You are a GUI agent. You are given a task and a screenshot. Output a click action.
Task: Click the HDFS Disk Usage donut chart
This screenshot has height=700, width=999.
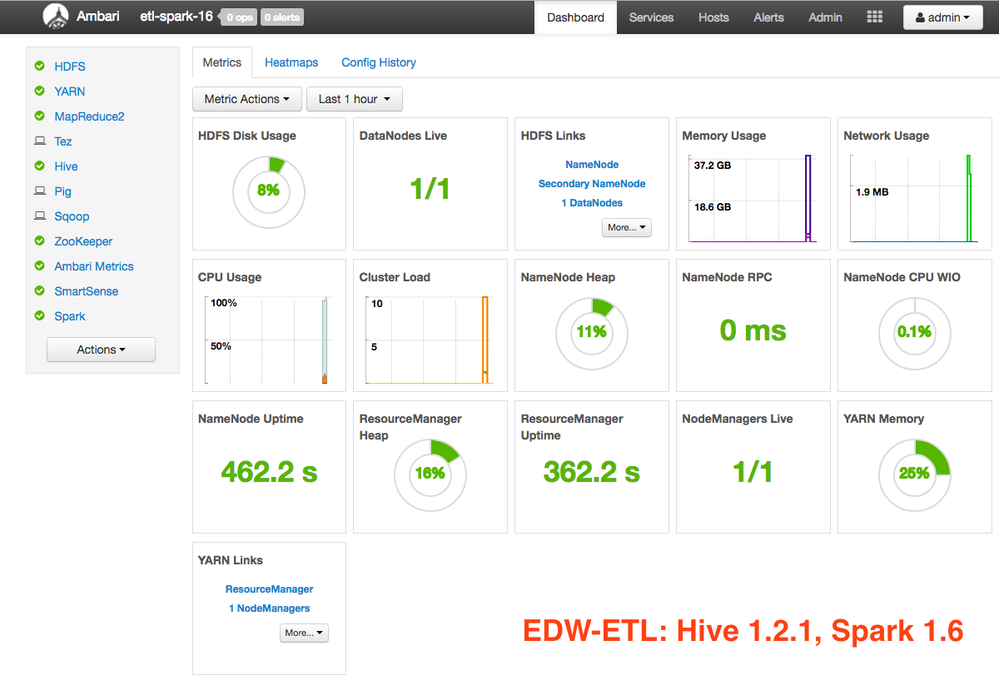tap(268, 192)
